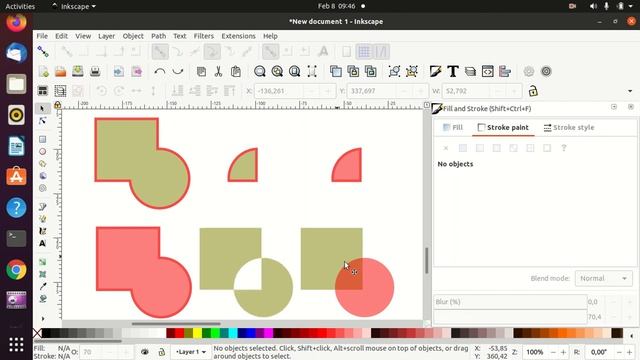
Task: Open the Extensions menu
Action: click(x=238, y=36)
